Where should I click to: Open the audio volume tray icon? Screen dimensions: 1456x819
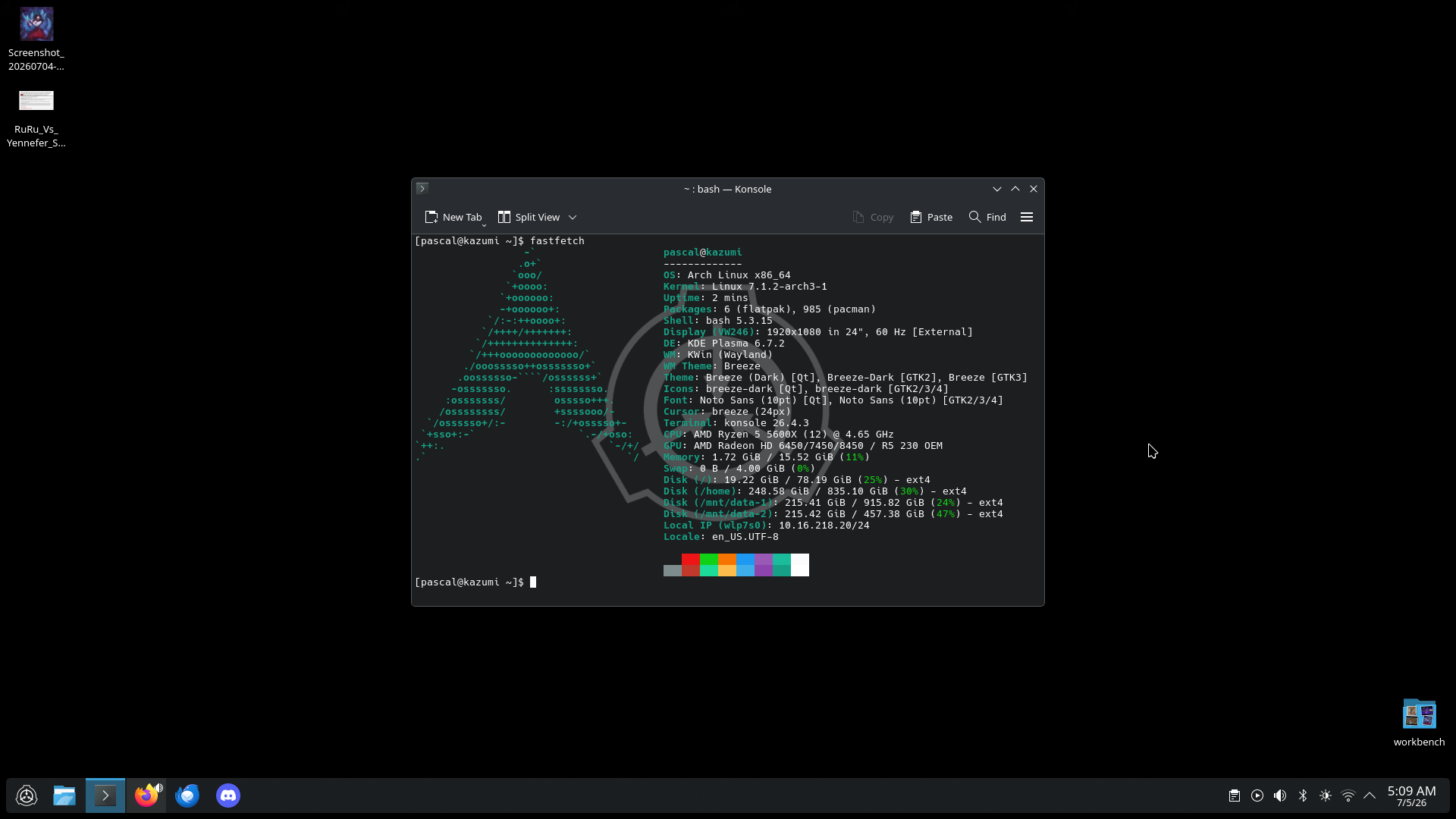coord(1280,795)
